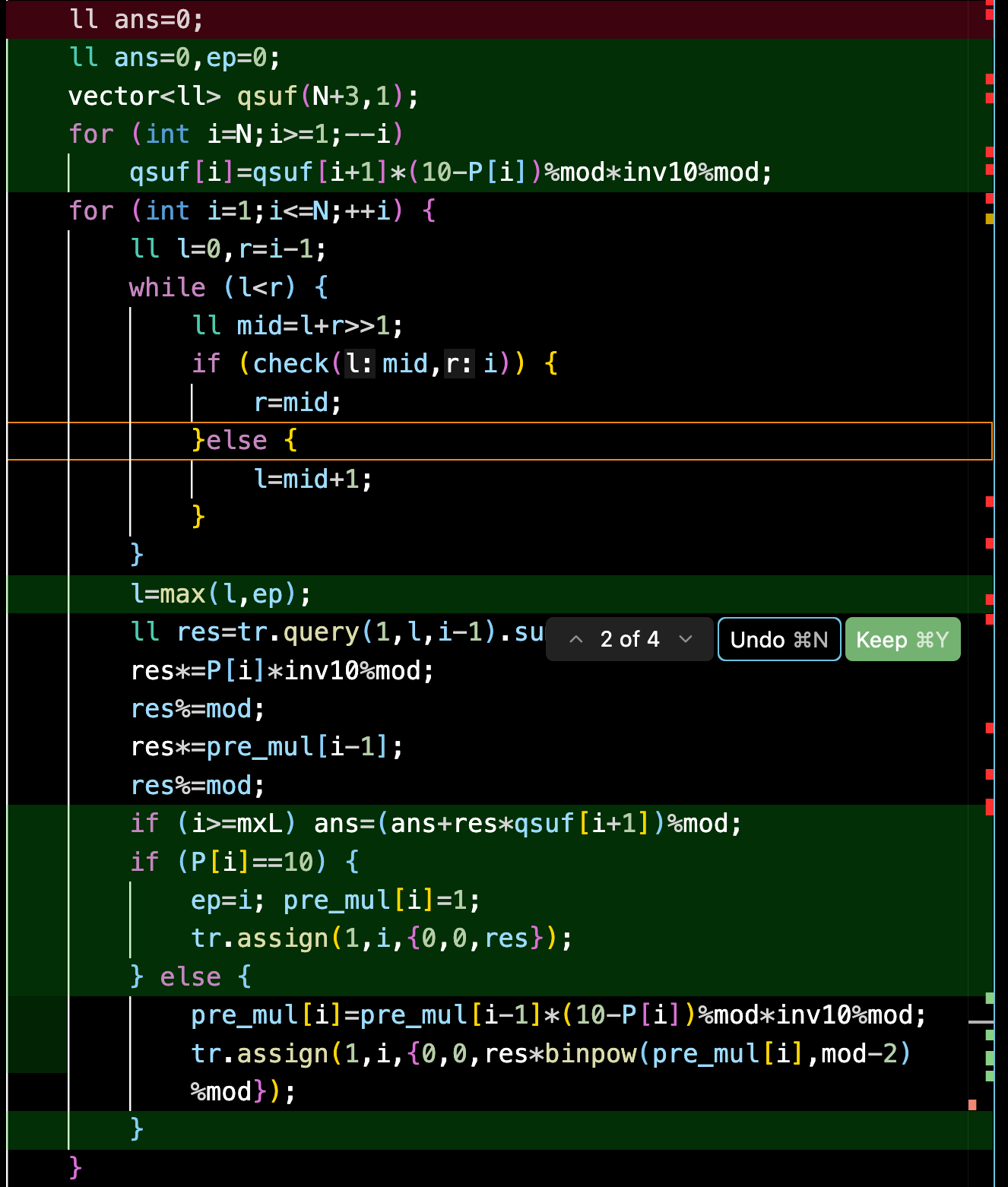Click the "l:" inlay hint in check call
The height and width of the screenshot is (1187, 1008).
click(x=360, y=364)
